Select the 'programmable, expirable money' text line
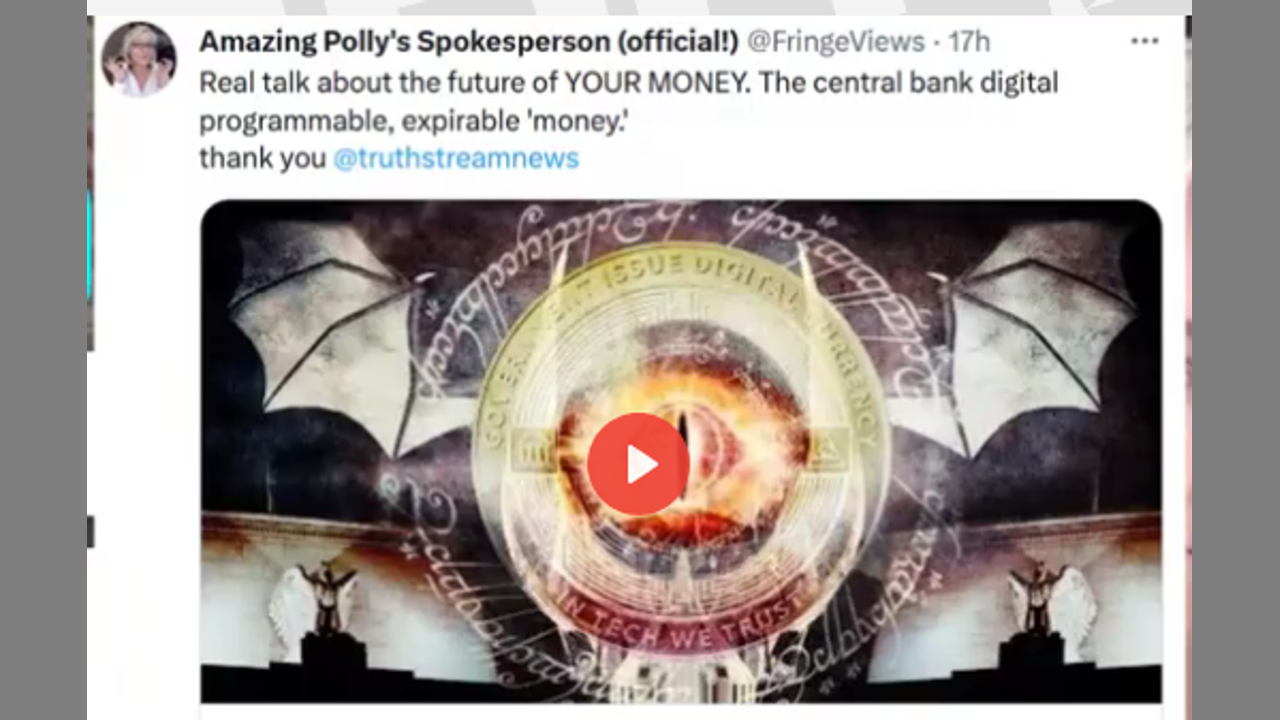Viewport: 1280px width, 720px height. pos(413,120)
